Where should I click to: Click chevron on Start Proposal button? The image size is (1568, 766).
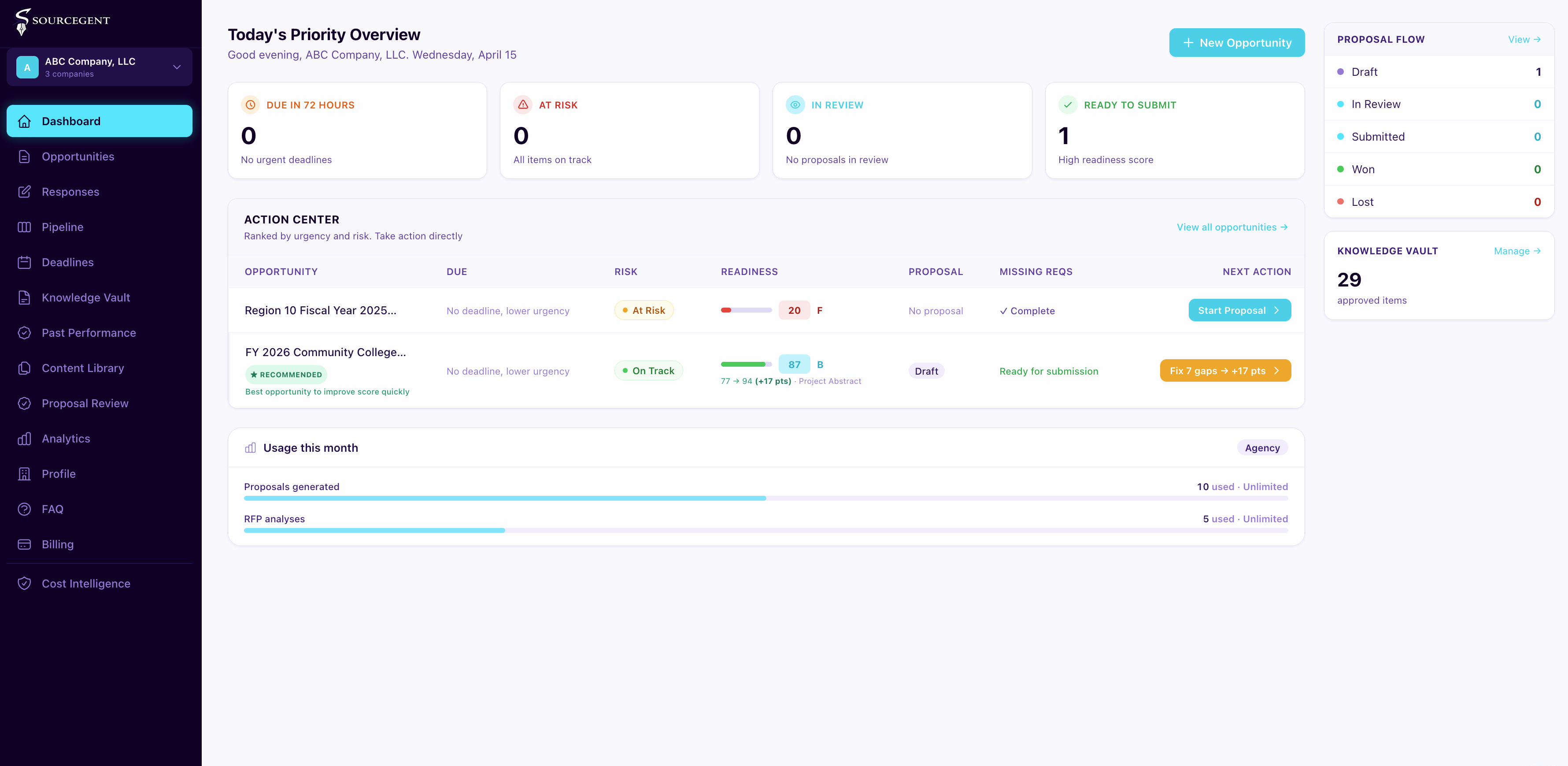[x=1276, y=311]
